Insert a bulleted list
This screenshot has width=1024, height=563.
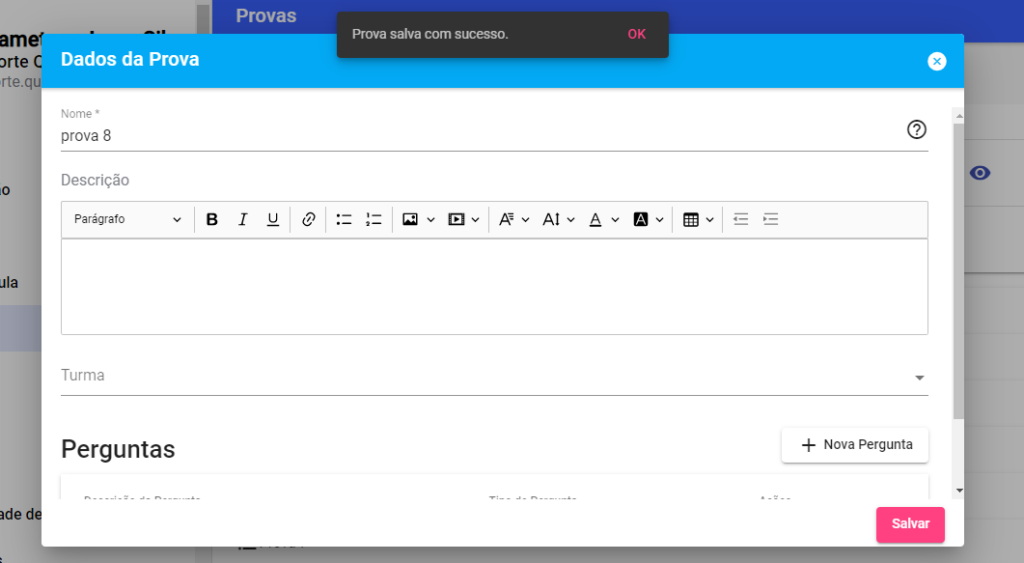tap(344, 219)
